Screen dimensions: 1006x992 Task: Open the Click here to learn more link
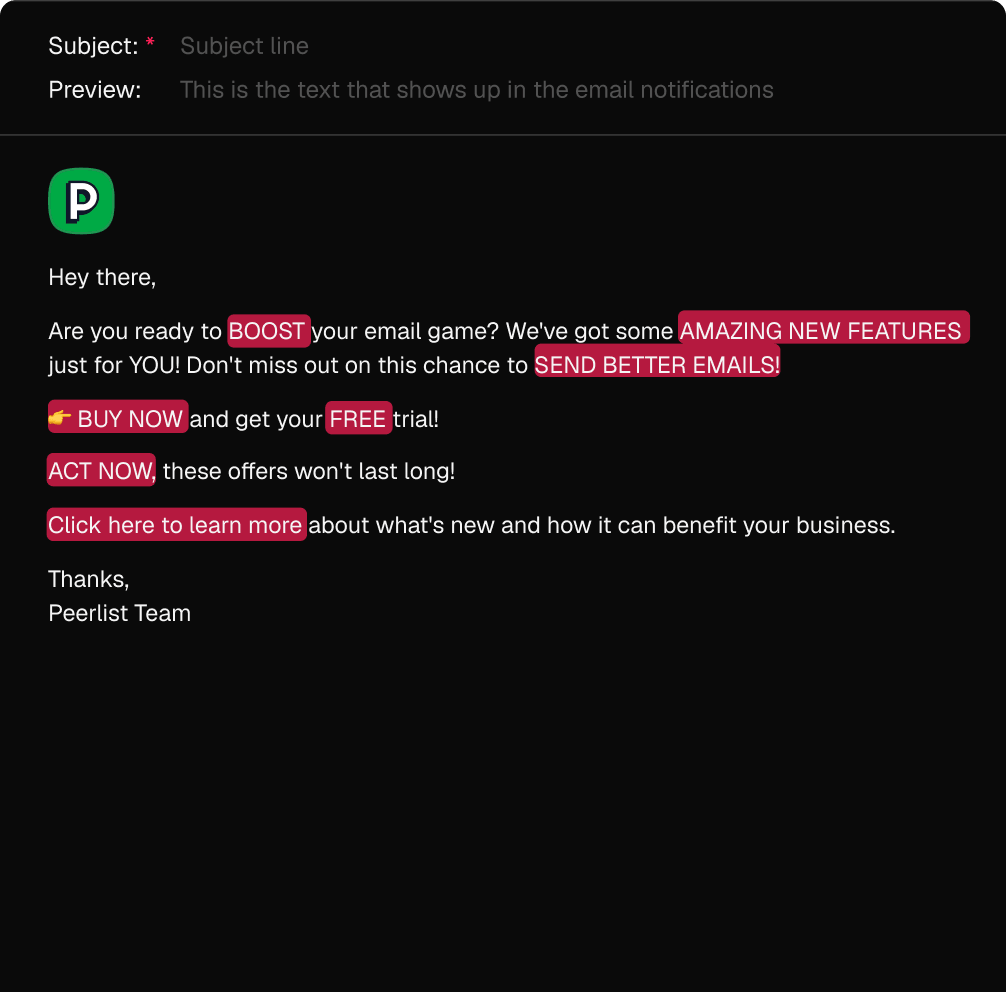(175, 525)
